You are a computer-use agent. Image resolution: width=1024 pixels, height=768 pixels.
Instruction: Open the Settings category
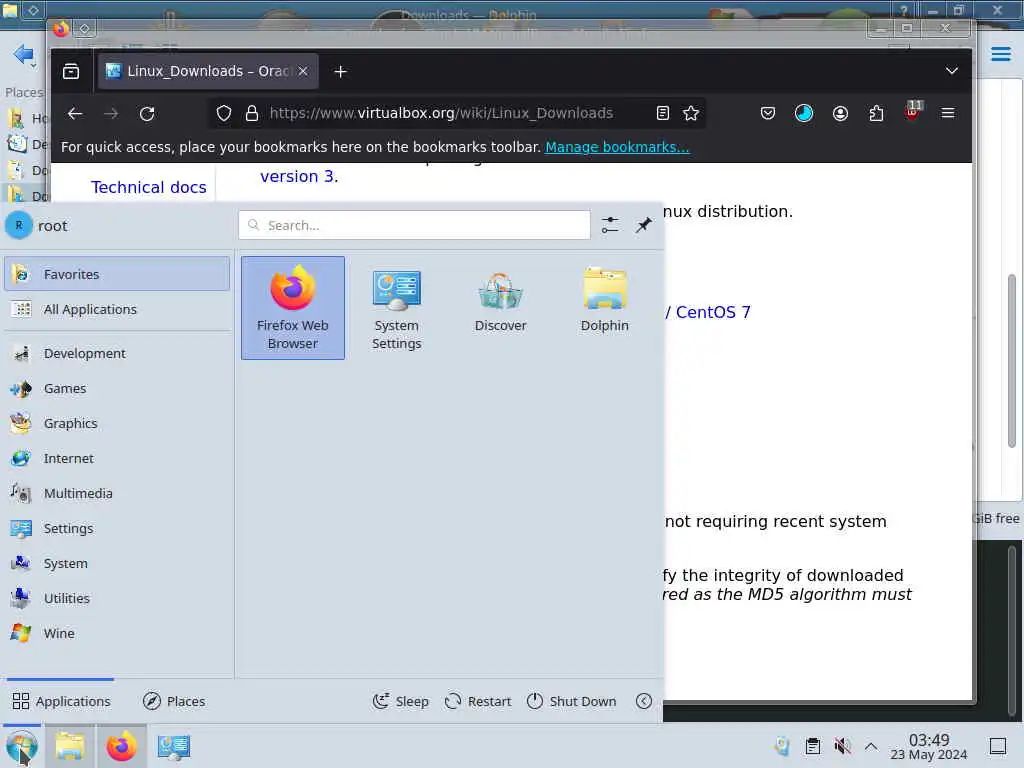[x=117, y=528]
